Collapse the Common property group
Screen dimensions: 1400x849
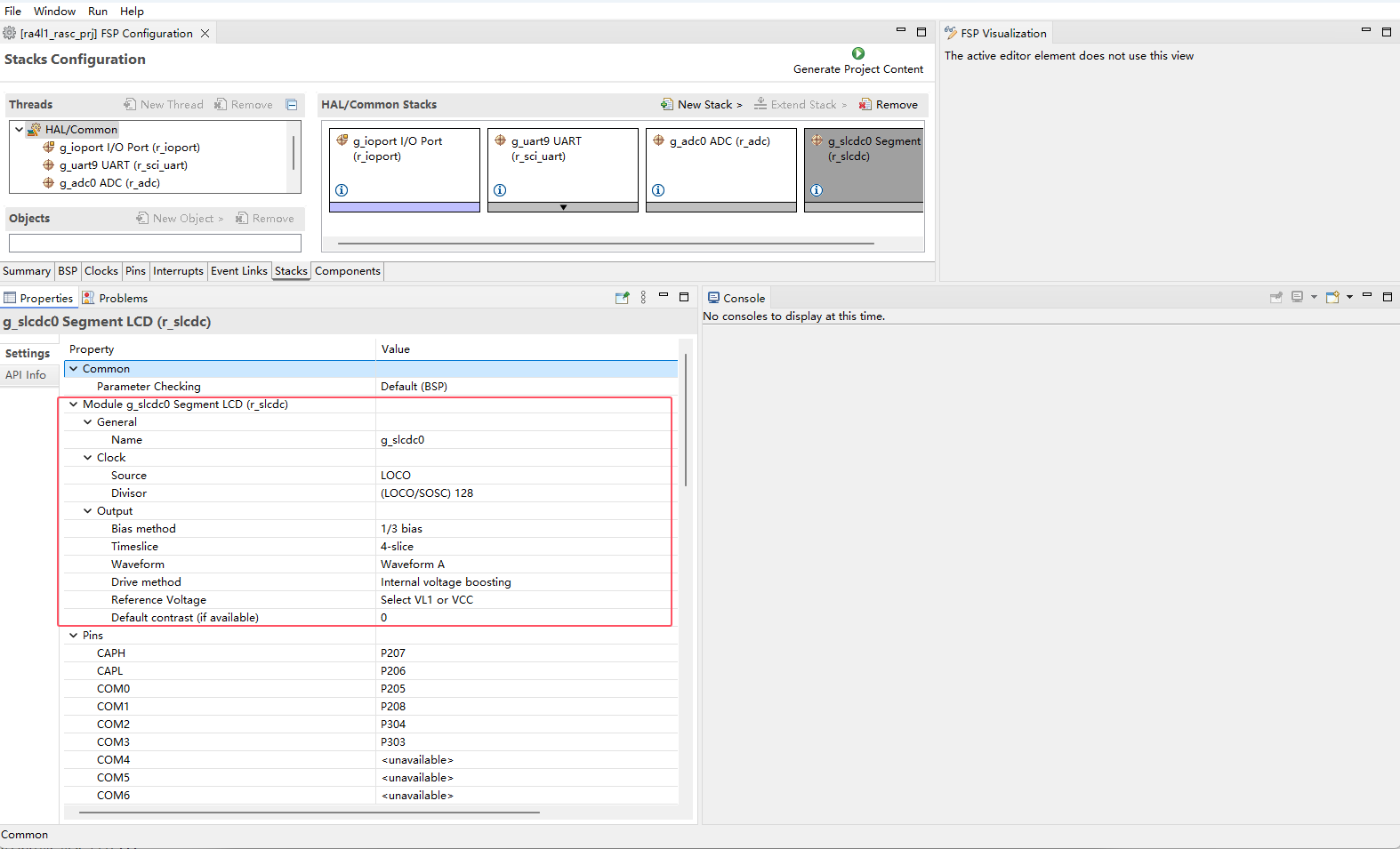(x=74, y=368)
